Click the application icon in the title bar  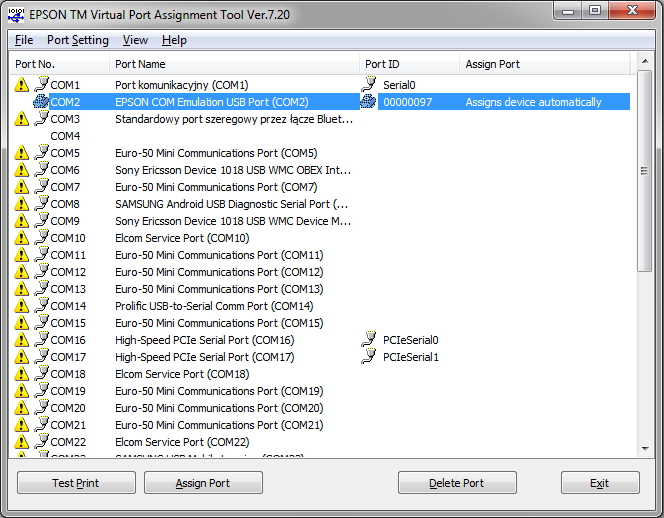pyautogui.click(x=16, y=15)
